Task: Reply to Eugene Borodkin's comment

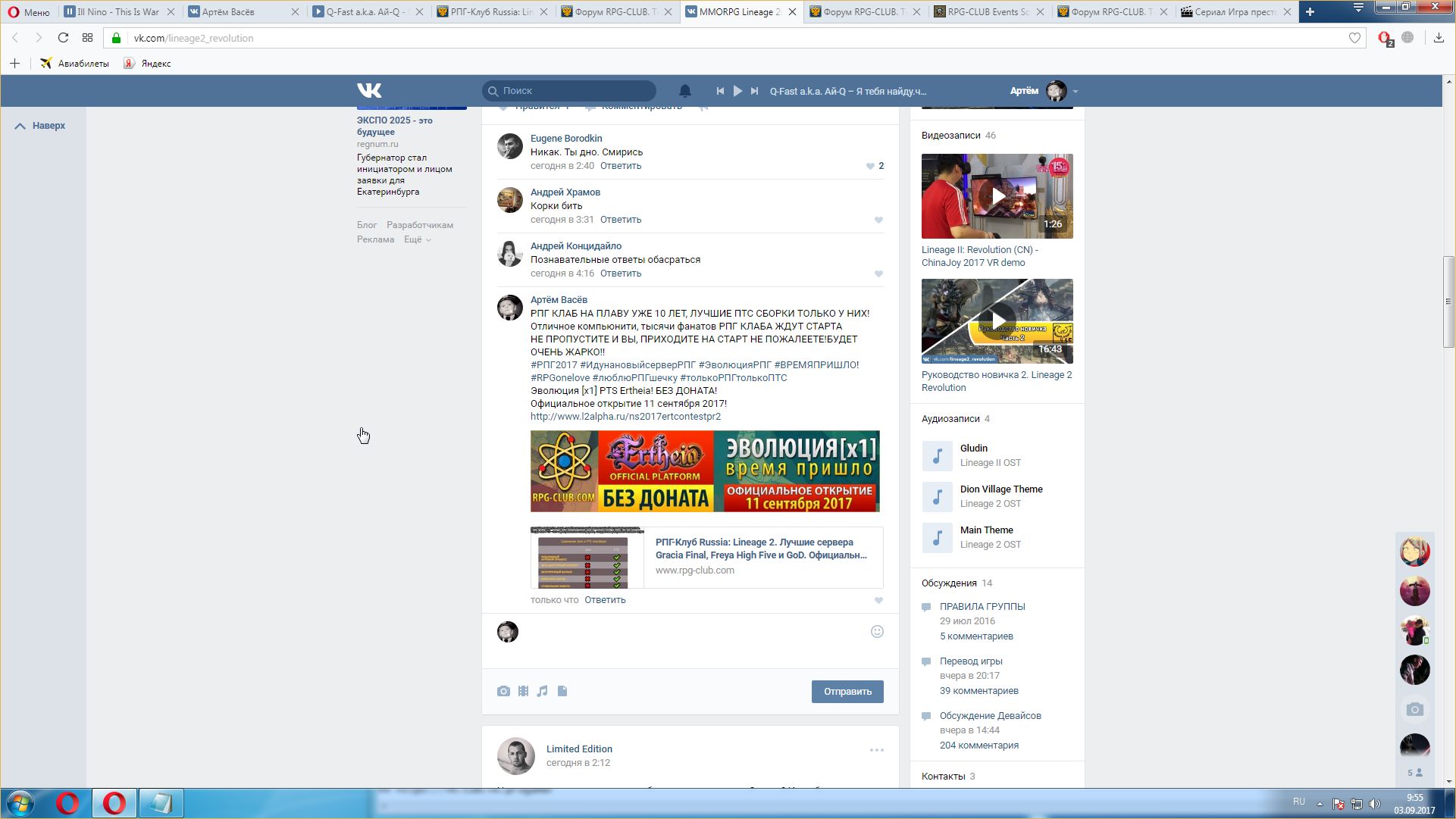Action: [x=621, y=166]
